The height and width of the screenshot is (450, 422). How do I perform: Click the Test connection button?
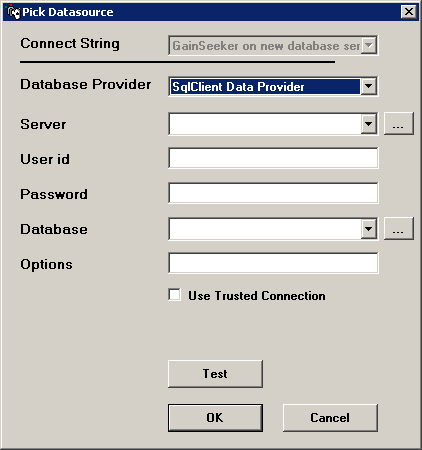[215, 374]
